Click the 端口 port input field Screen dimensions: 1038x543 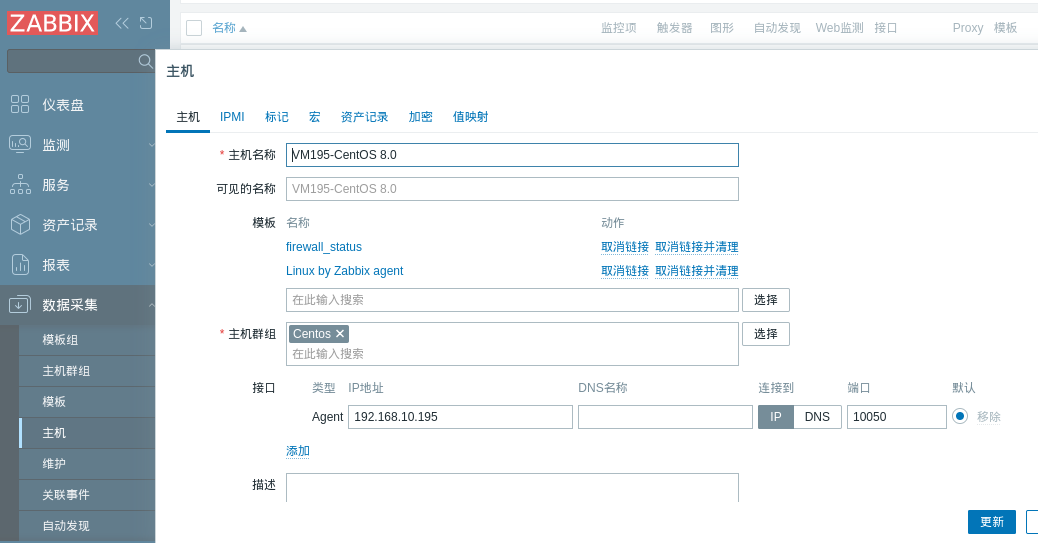click(896, 417)
